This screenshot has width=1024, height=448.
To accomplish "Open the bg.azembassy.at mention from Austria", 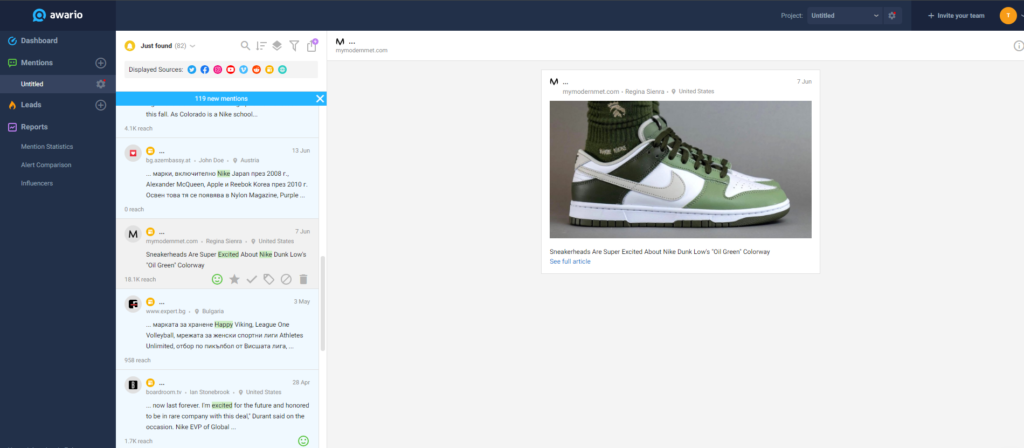I will coord(217,178).
